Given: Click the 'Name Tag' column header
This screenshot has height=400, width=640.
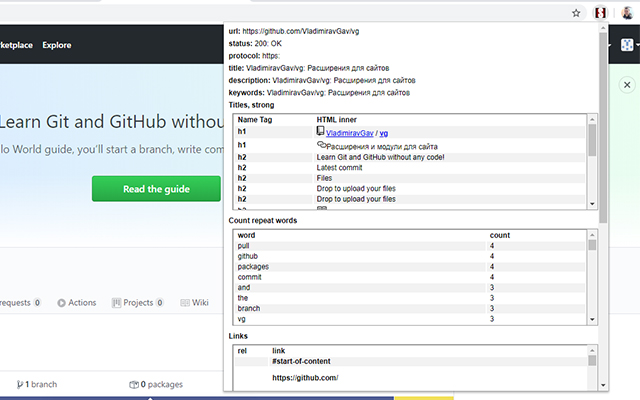Looking at the screenshot, I should pyautogui.click(x=255, y=120).
